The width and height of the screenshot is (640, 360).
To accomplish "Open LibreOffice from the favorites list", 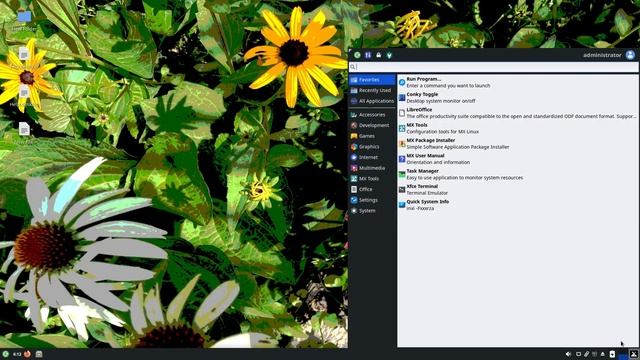I will pyautogui.click(x=518, y=113).
